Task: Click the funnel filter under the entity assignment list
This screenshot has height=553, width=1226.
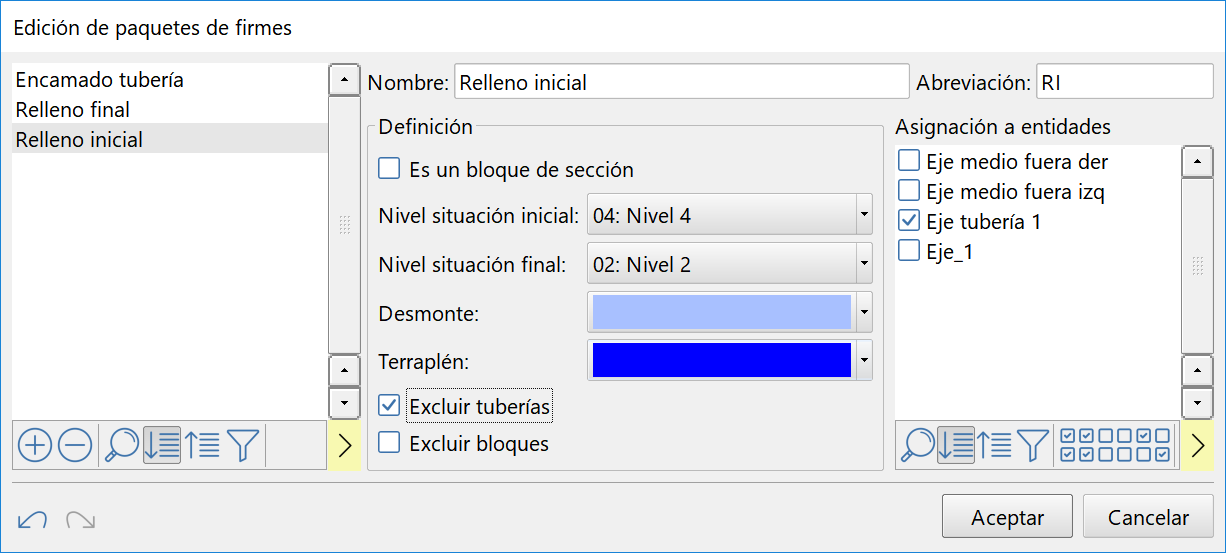Action: [x=1033, y=445]
